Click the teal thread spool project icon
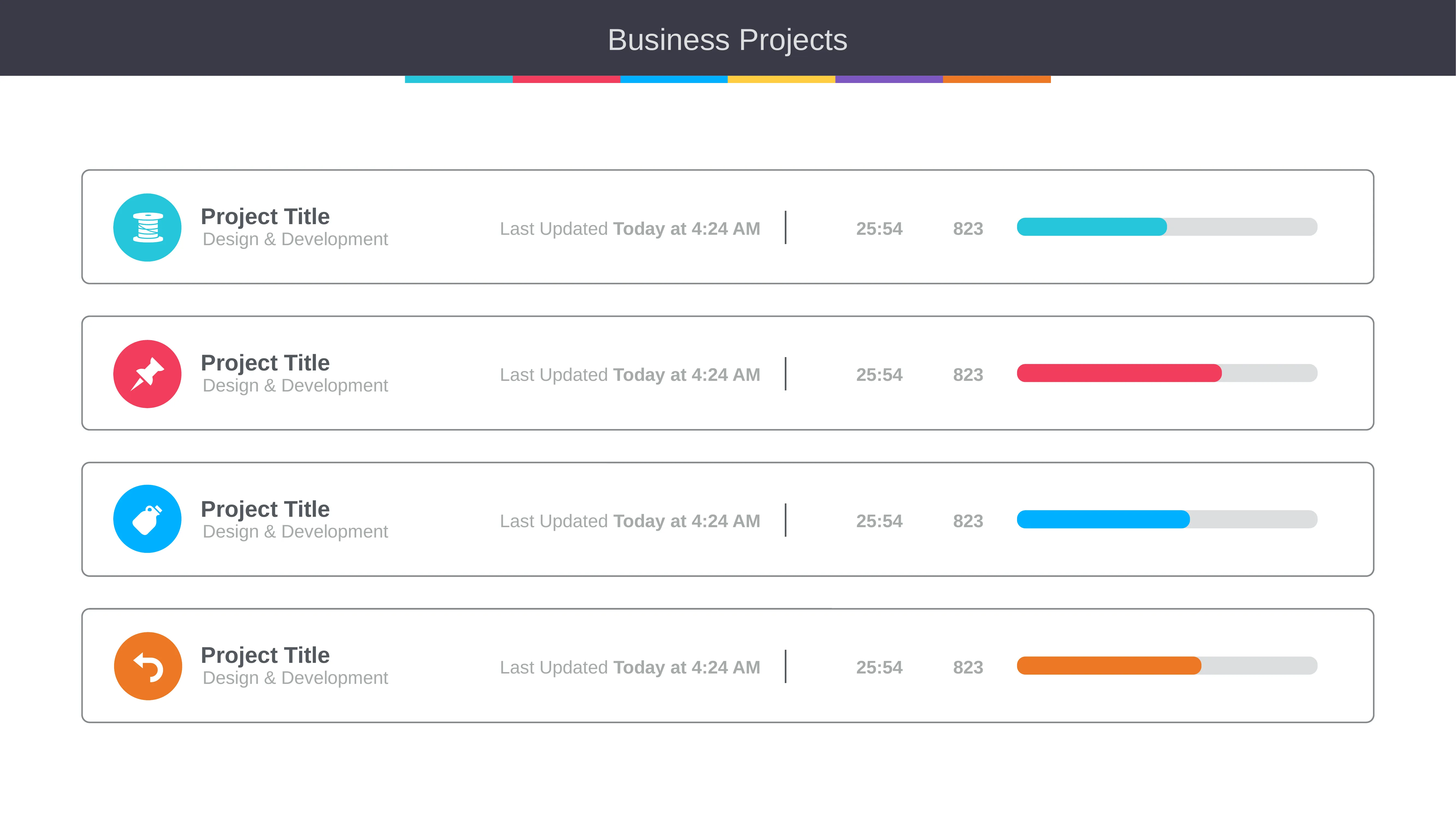Image resolution: width=1456 pixels, height=819 pixels. [x=147, y=227]
